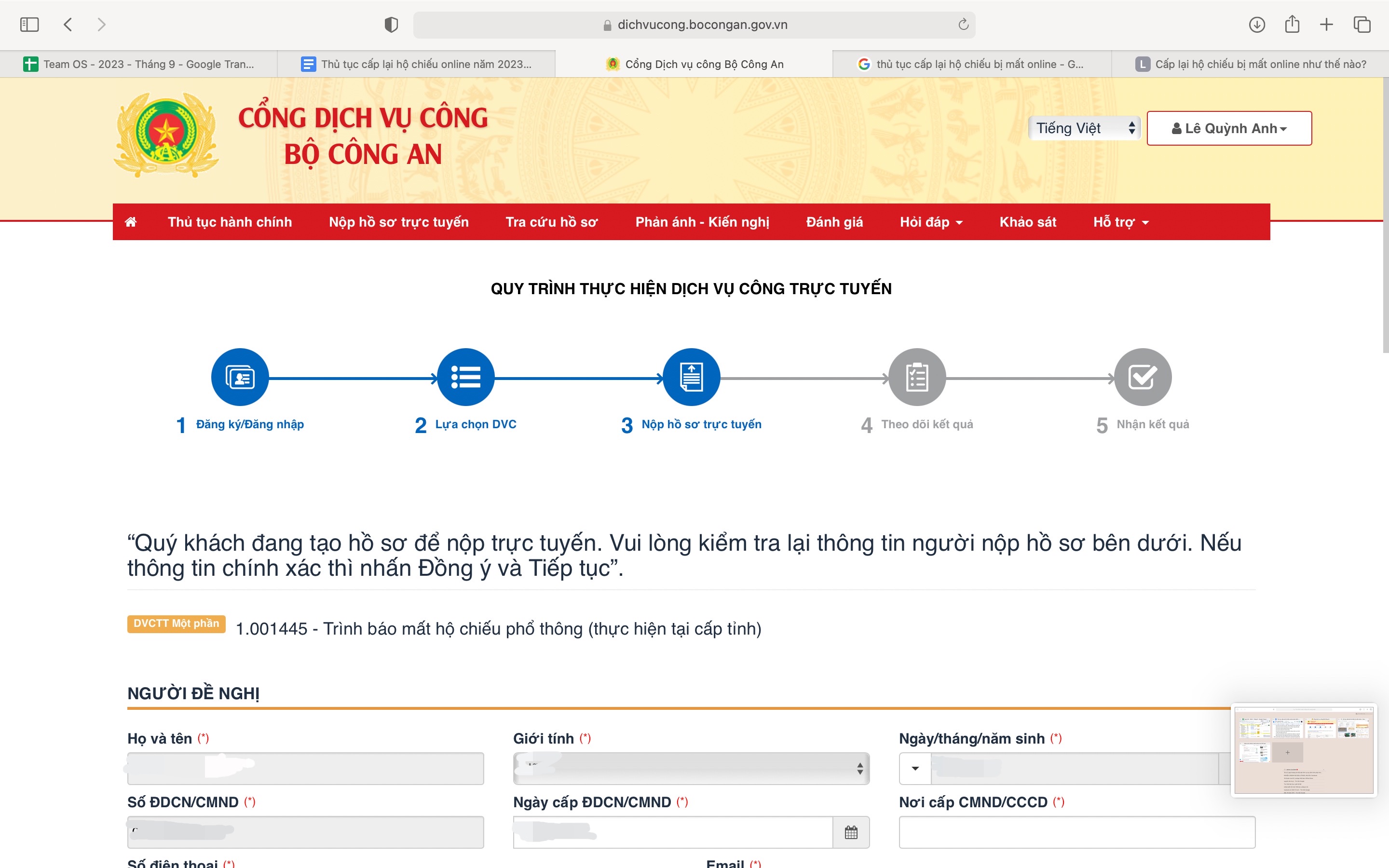Click the Nộp hồ sơ trực tuyến step icon
Viewport: 1389px width, 868px height.
coord(691,377)
